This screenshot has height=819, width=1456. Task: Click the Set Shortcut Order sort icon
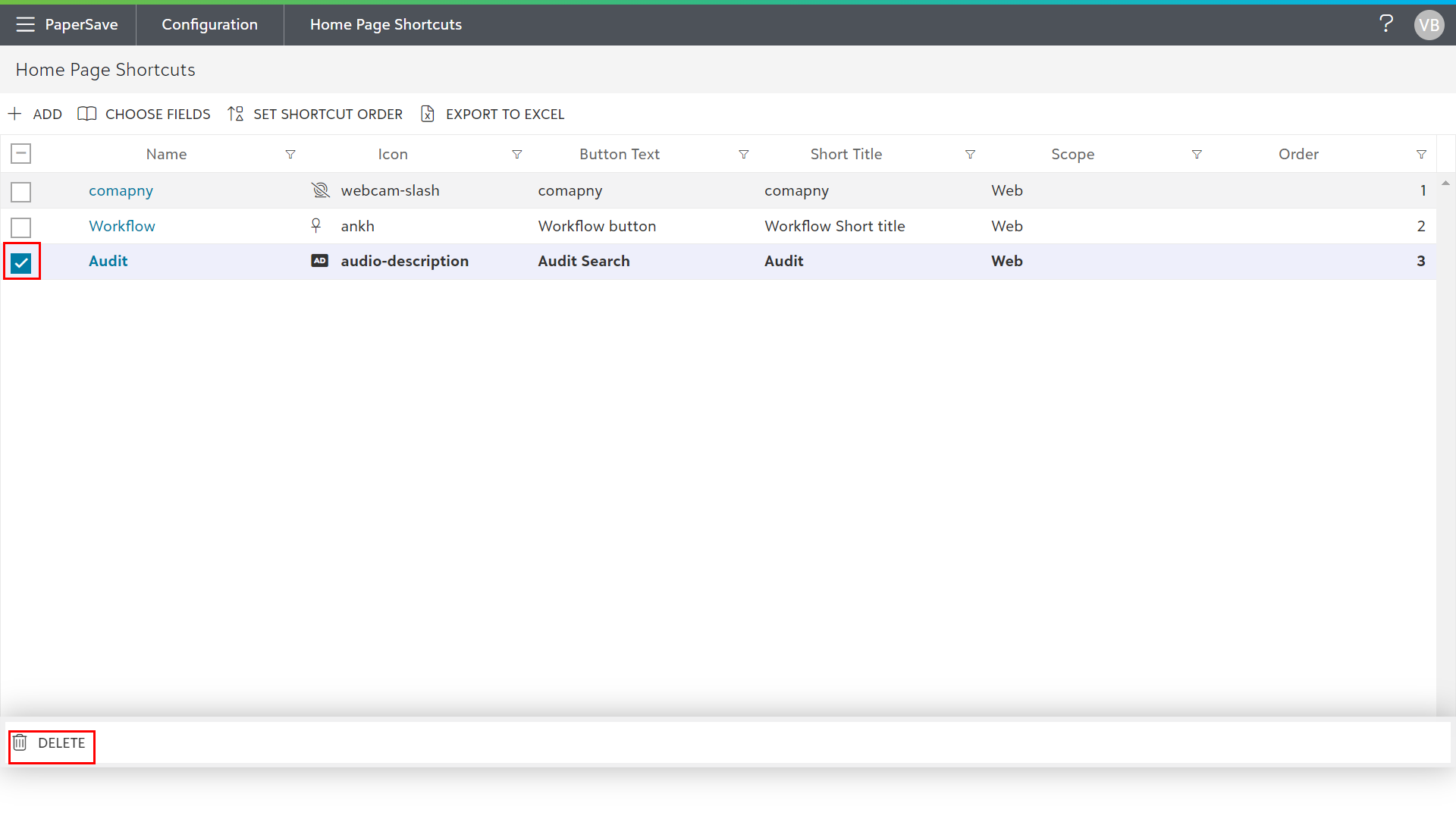point(236,114)
